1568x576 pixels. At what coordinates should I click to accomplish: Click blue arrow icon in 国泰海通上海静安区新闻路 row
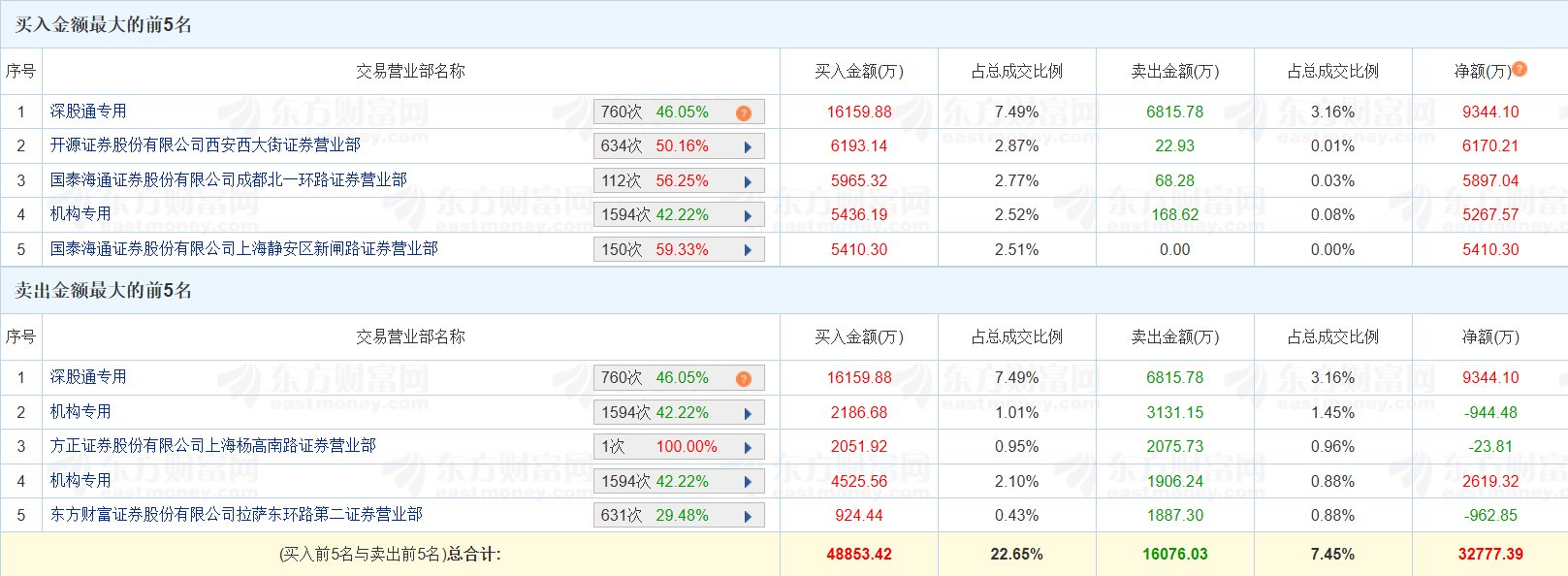click(748, 251)
